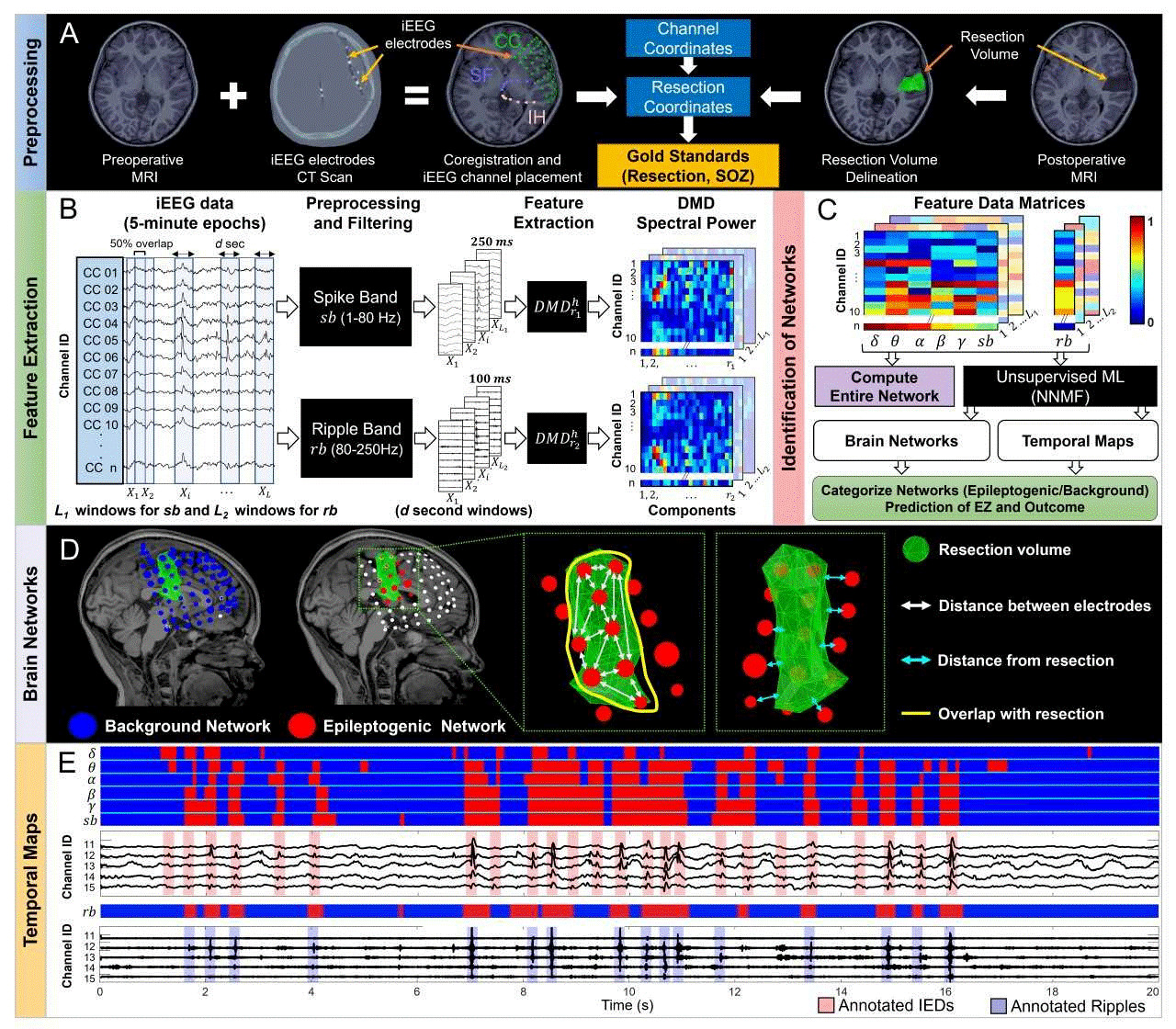The width and height of the screenshot is (1176, 1029).
Task: Click the Compute Entire Network button
Action: 883,386
